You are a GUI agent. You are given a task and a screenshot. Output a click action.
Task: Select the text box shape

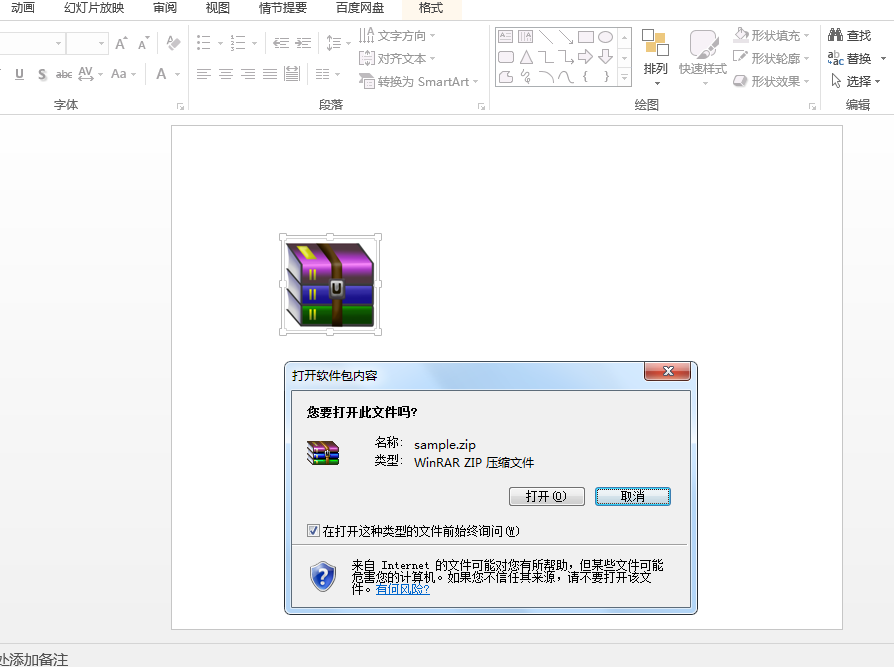pyautogui.click(x=506, y=37)
